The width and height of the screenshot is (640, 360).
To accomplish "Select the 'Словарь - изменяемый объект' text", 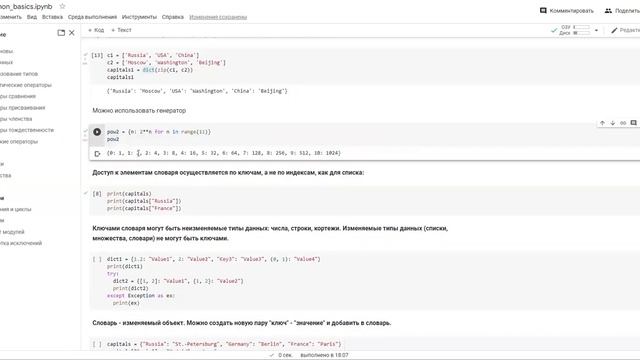I will pos(242,323).
